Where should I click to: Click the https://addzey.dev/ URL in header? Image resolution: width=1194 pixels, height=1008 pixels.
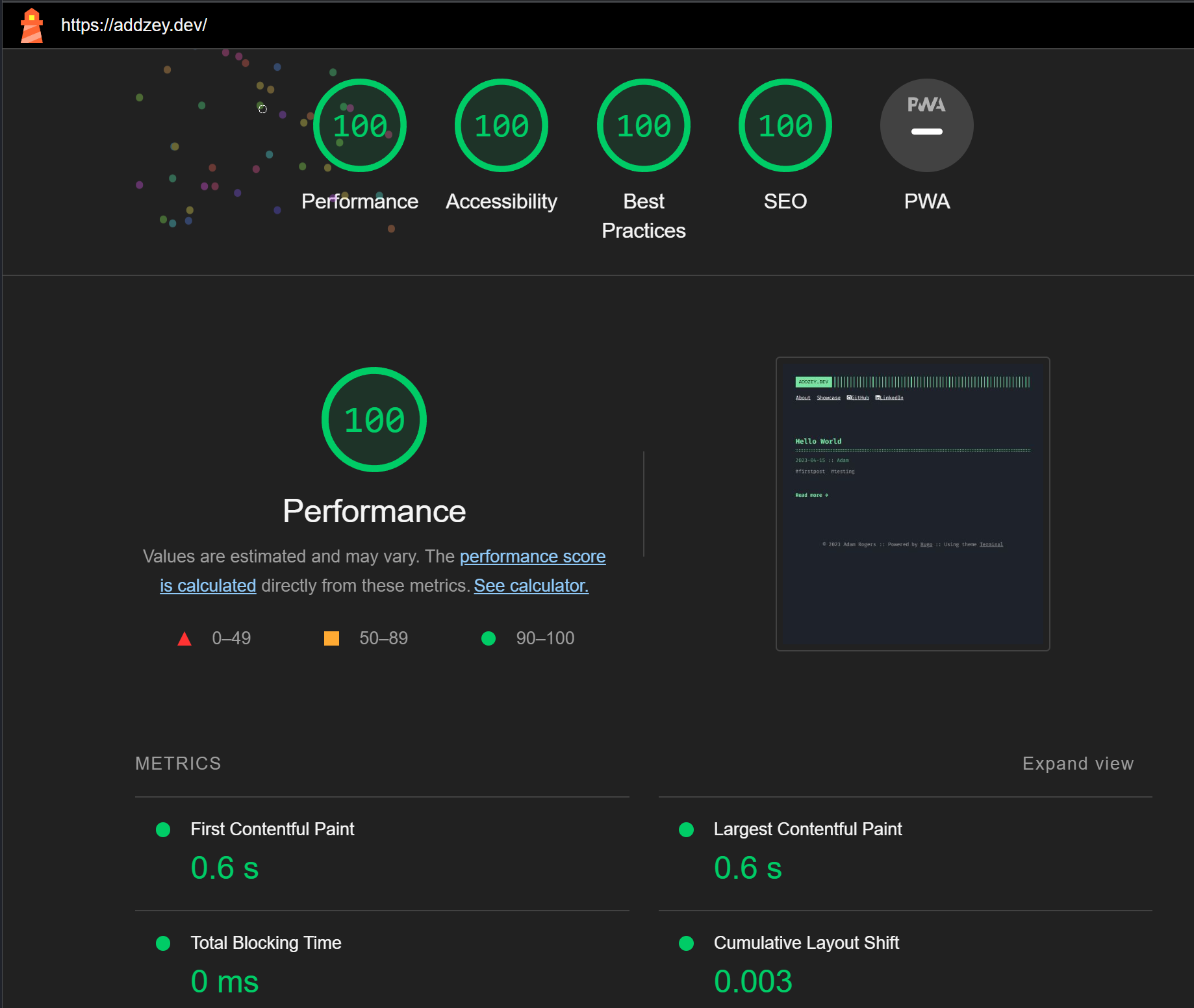coord(134,25)
